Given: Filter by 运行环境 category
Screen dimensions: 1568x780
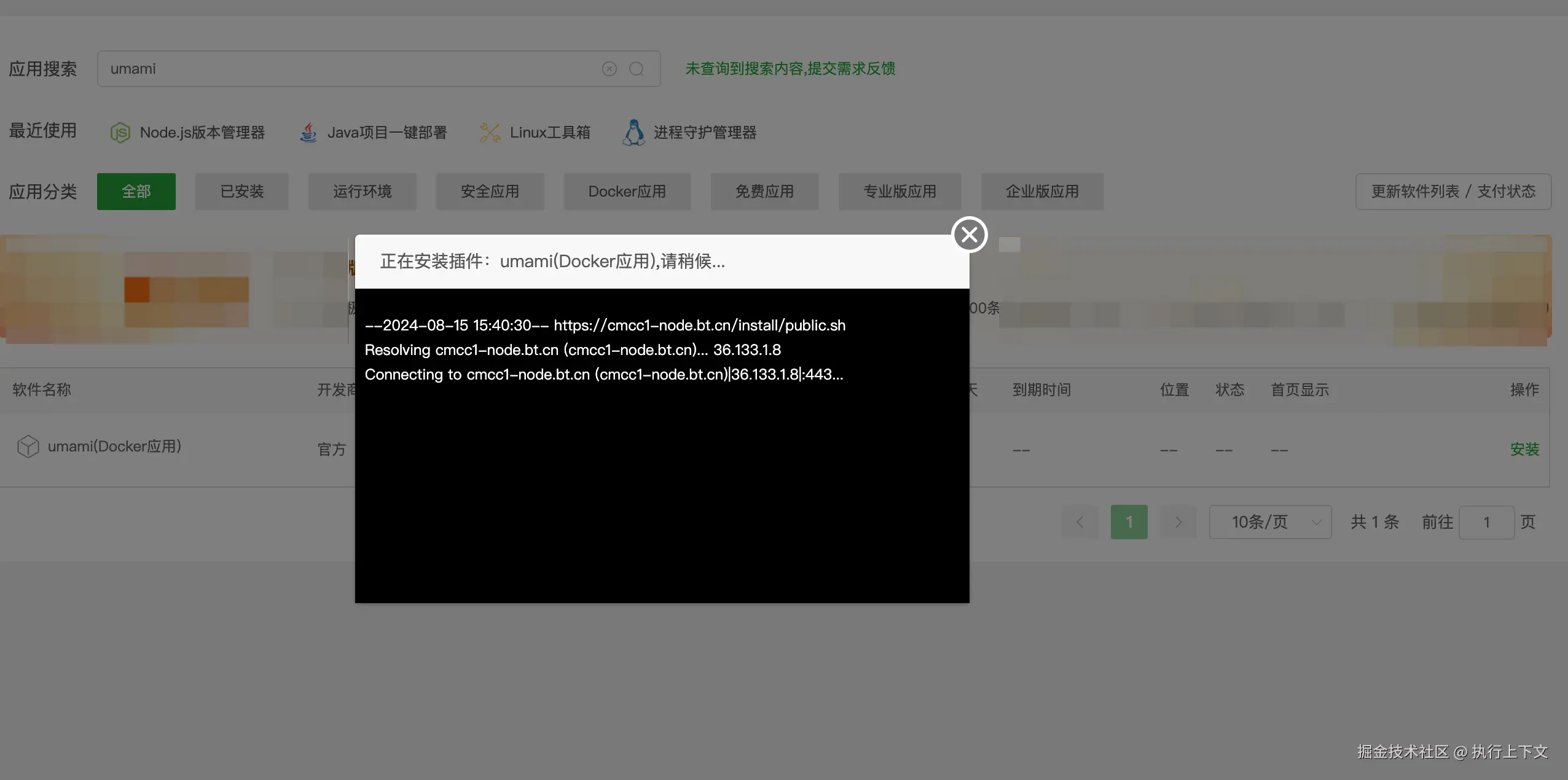Looking at the screenshot, I should [x=362, y=192].
